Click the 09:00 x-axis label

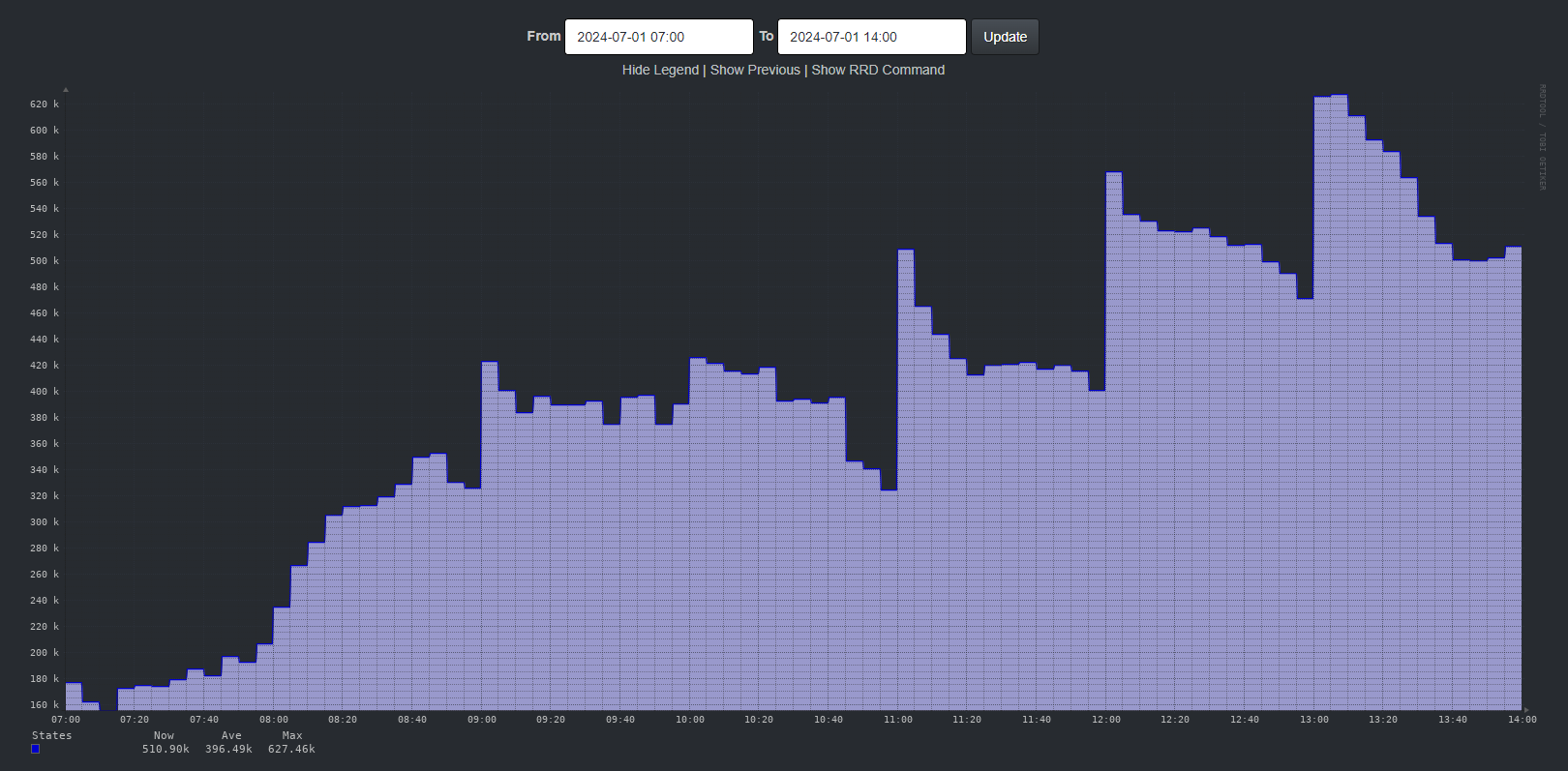tap(482, 720)
